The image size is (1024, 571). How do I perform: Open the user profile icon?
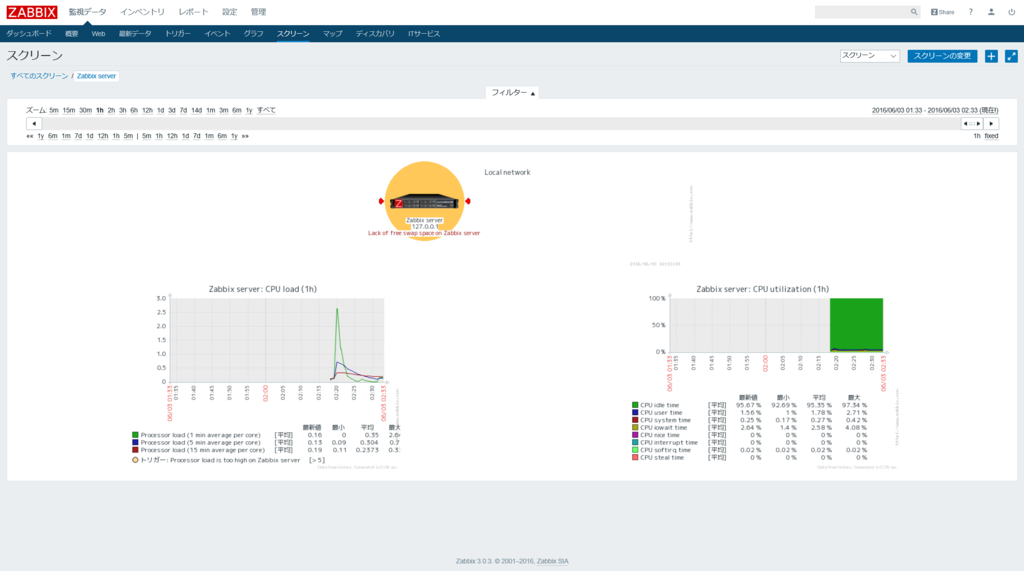pyautogui.click(x=991, y=12)
